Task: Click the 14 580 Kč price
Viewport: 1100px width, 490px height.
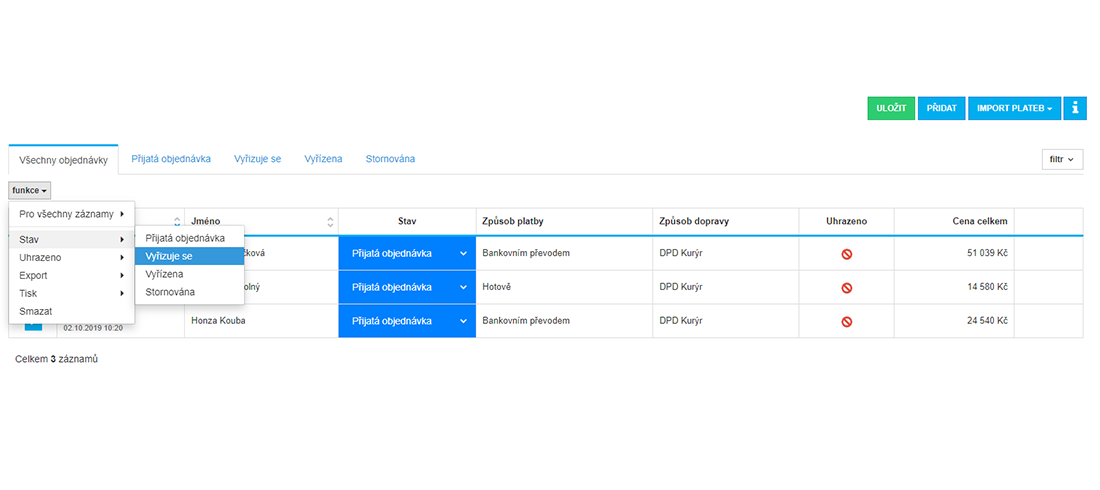Action: pos(987,287)
